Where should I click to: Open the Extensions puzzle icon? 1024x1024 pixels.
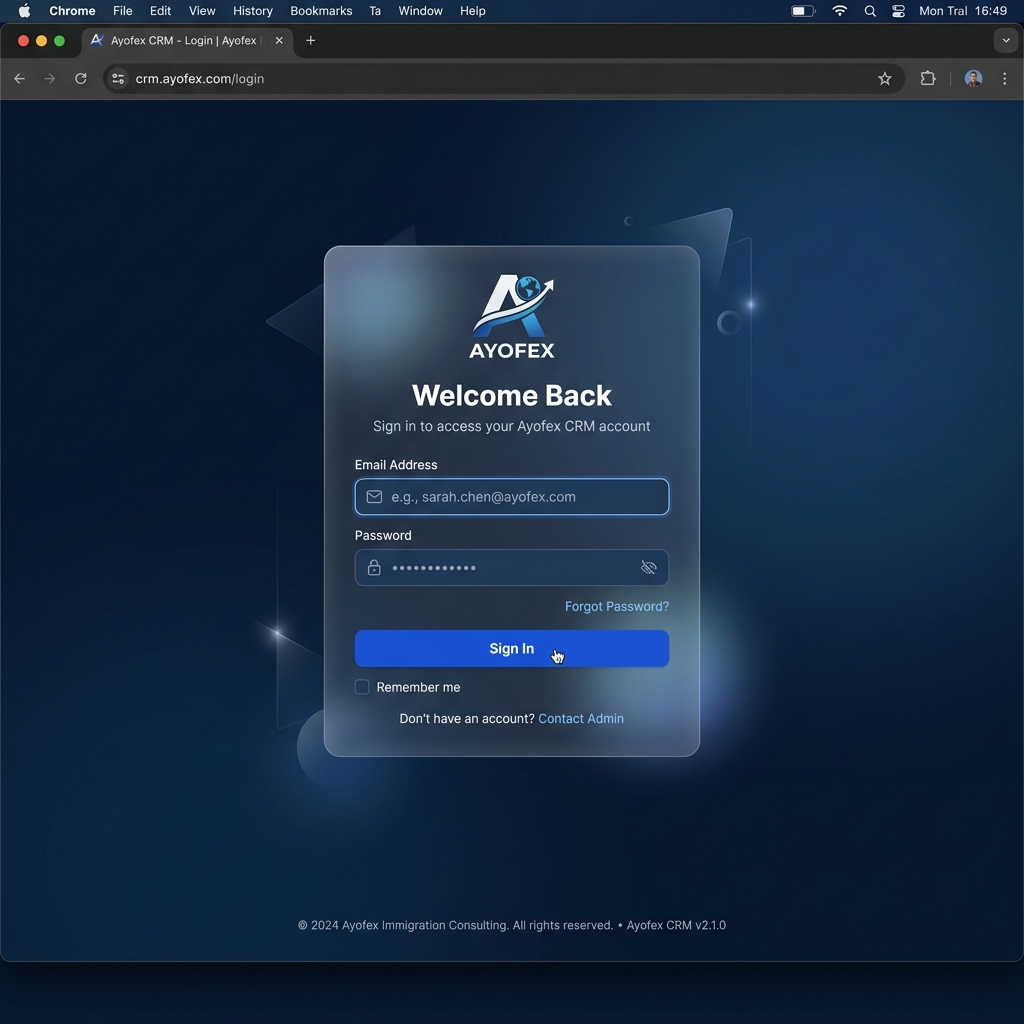pyautogui.click(x=927, y=79)
